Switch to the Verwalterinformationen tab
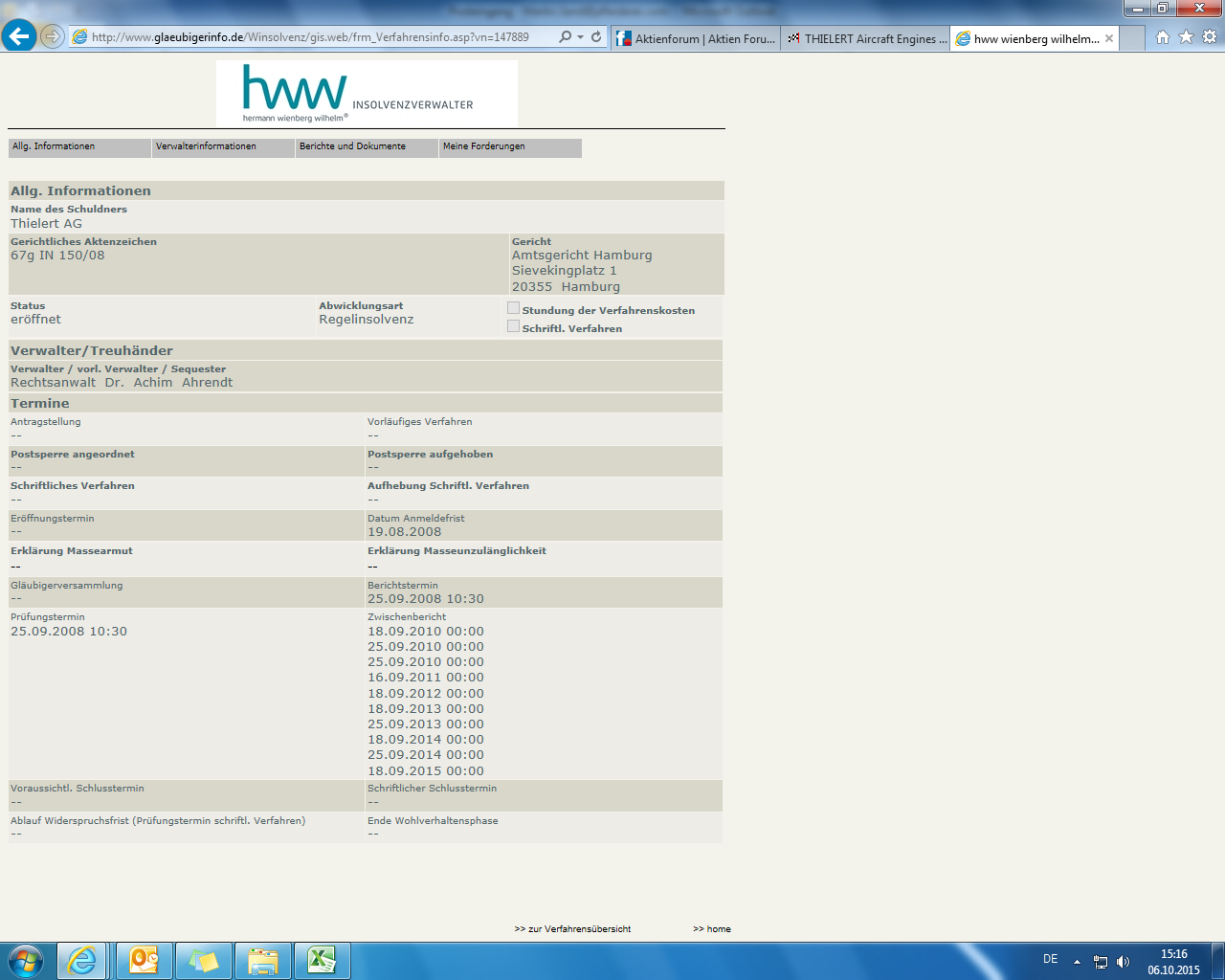Image resolution: width=1225 pixels, height=980 pixels. coord(223,147)
